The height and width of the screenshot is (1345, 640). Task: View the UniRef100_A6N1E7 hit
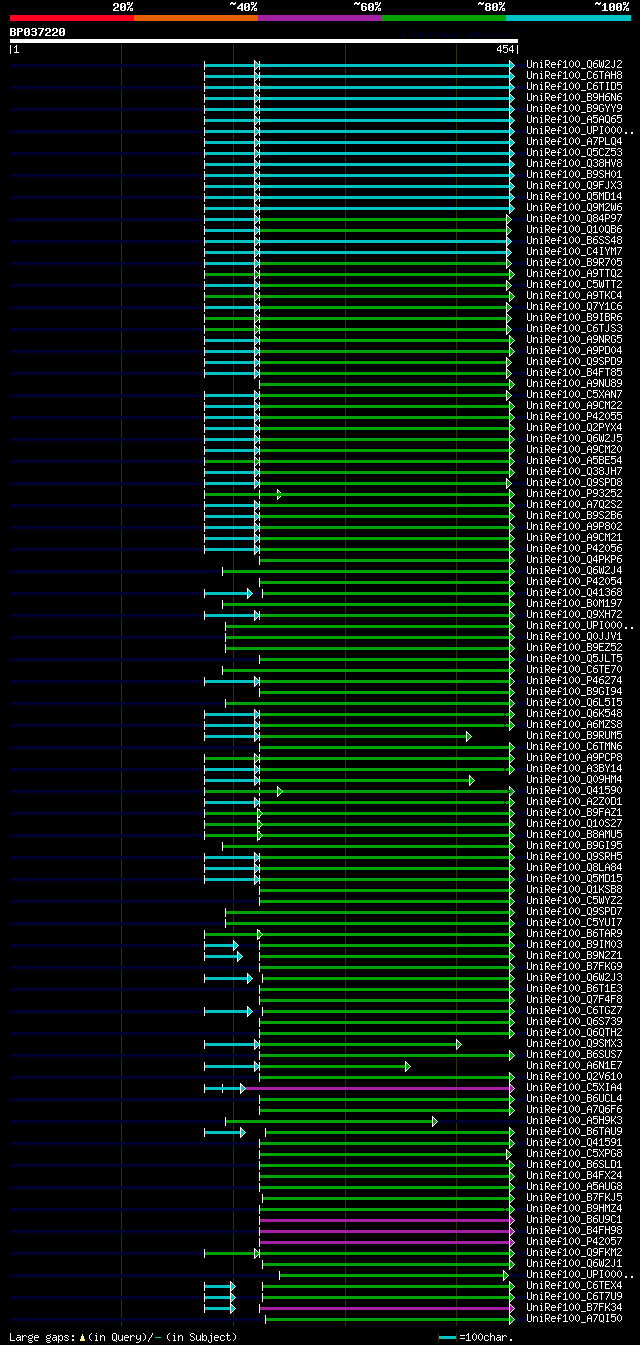pyautogui.click(x=574, y=1065)
